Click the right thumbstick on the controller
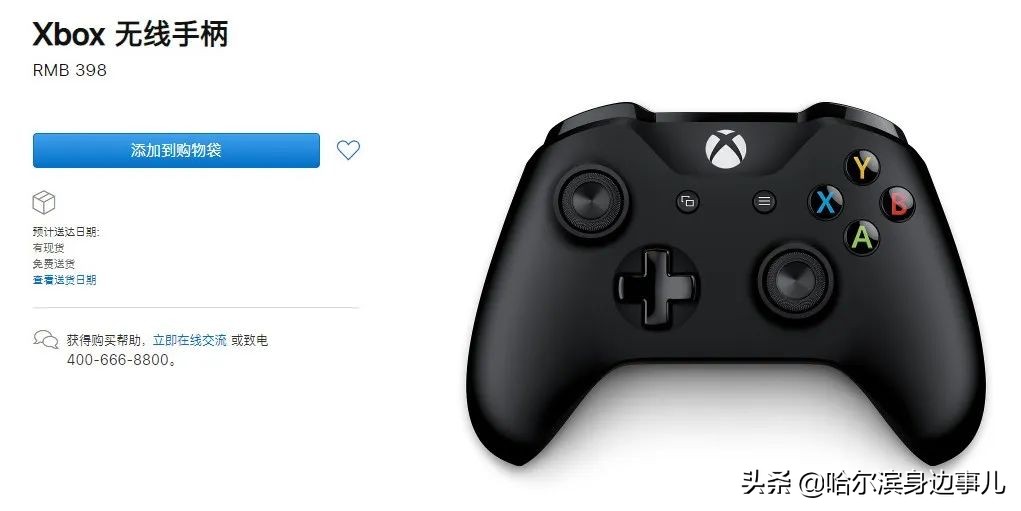This screenshot has width=1021, height=511. [795, 280]
